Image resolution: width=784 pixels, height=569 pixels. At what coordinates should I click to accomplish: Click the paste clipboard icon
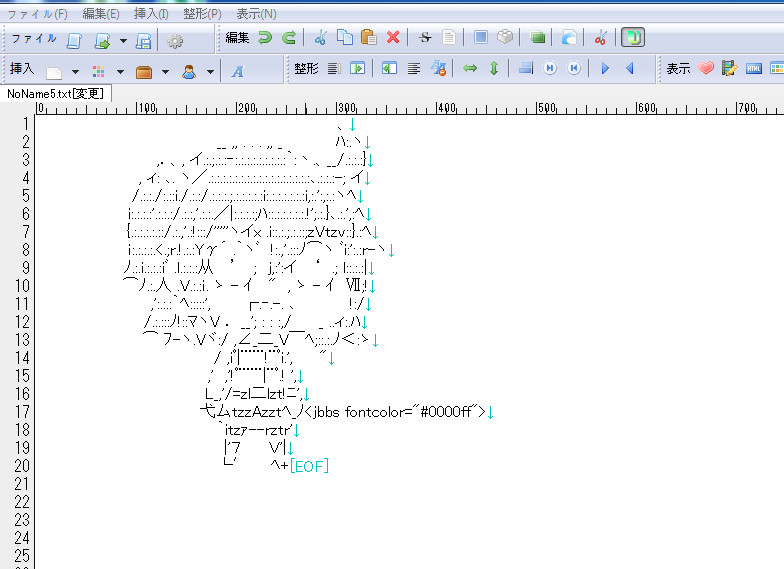pos(369,38)
